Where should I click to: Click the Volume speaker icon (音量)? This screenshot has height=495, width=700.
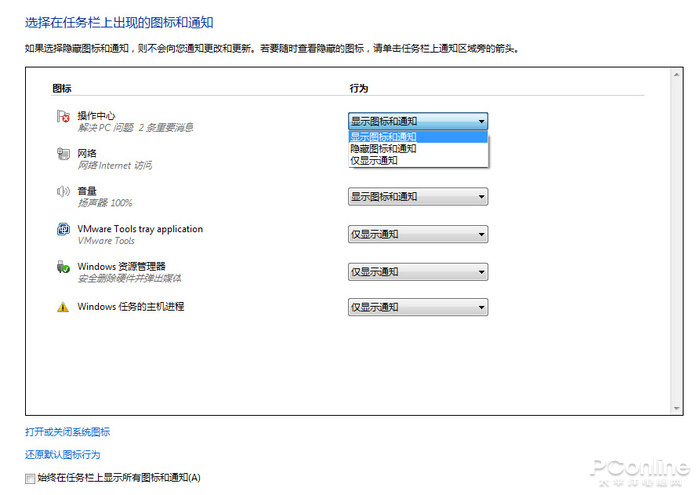63,191
